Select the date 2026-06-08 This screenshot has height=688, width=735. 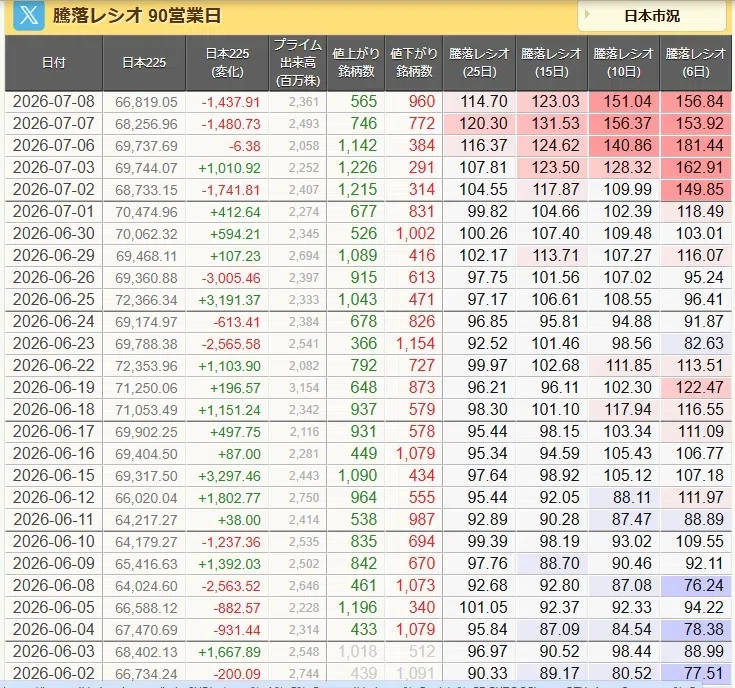point(53,585)
